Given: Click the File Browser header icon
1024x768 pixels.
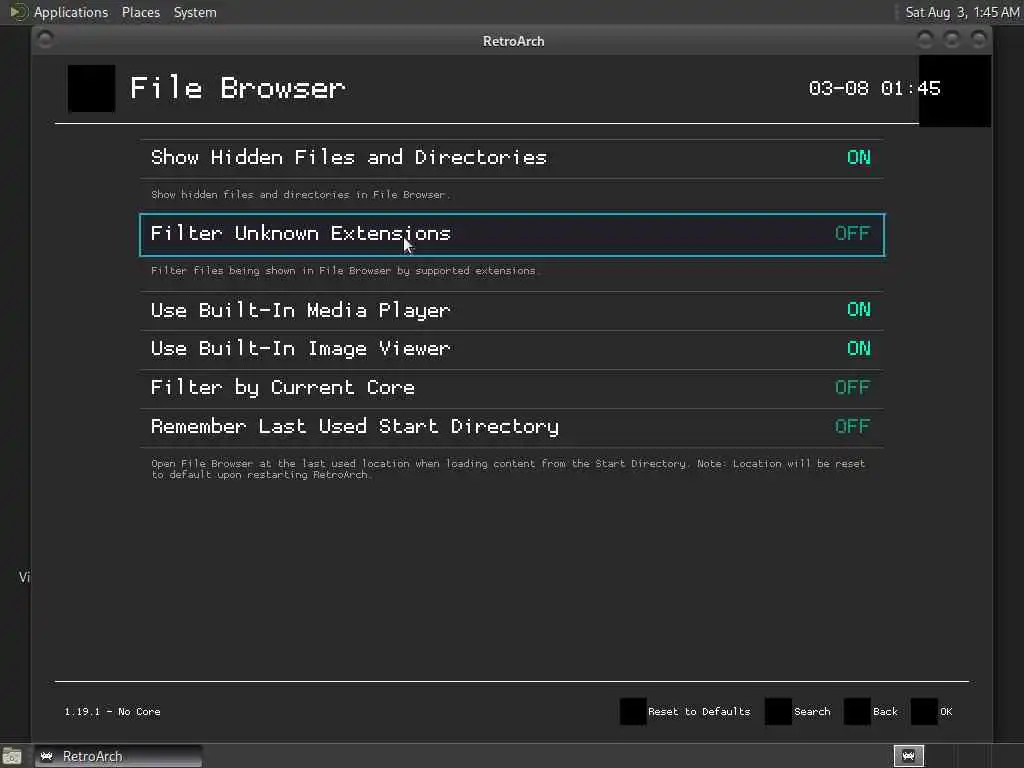Looking at the screenshot, I should click(91, 88).
